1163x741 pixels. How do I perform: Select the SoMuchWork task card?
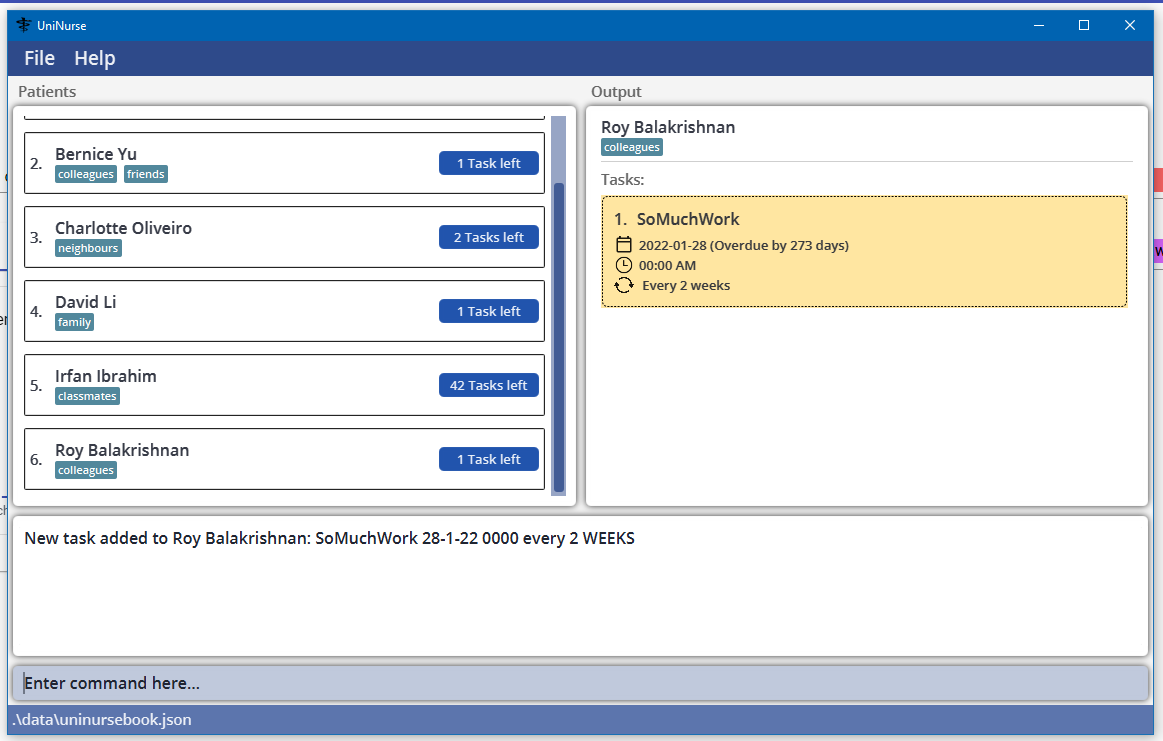pos(864,251)
